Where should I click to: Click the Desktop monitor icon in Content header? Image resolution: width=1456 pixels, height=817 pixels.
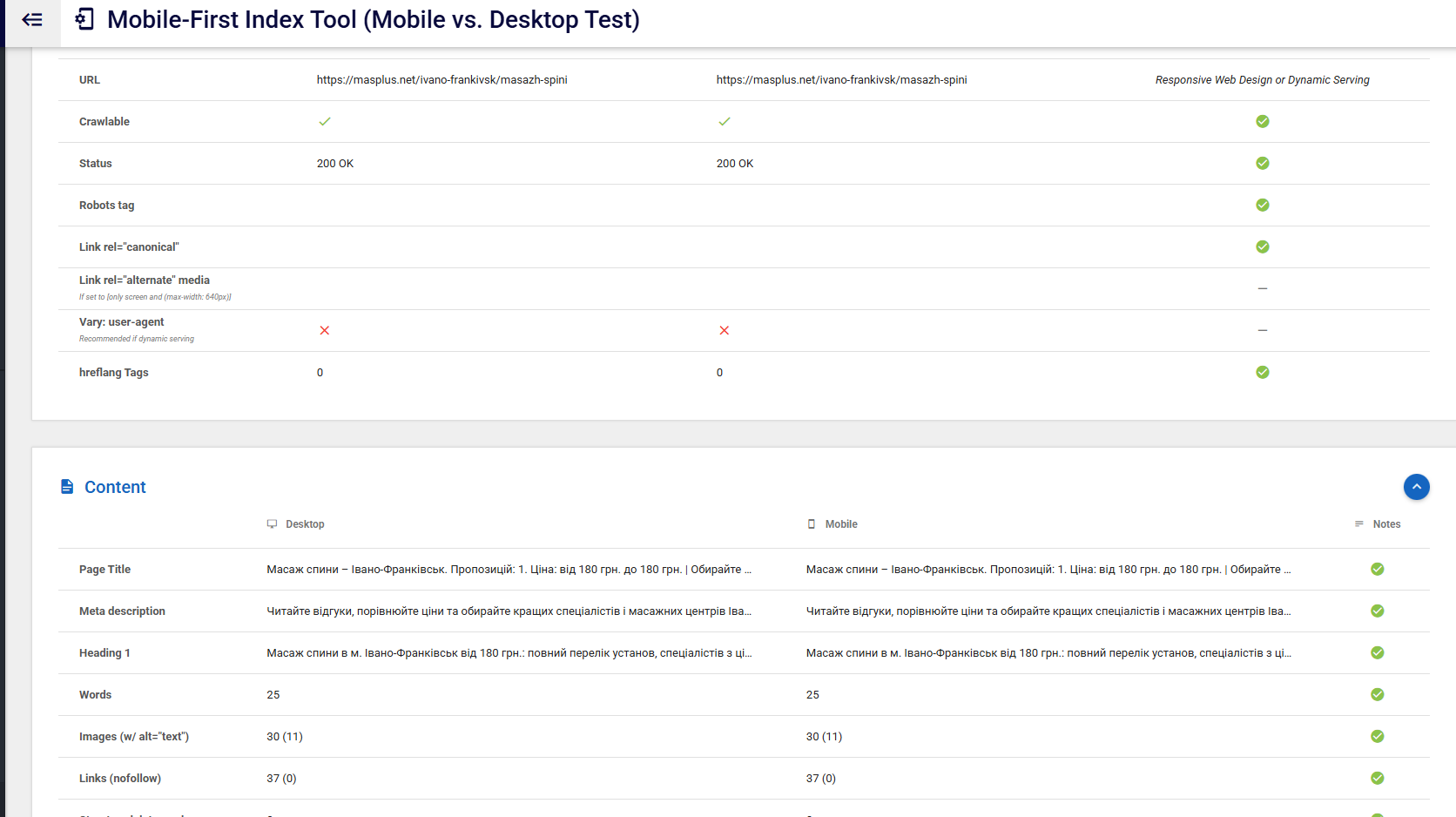tap(272, 524)
